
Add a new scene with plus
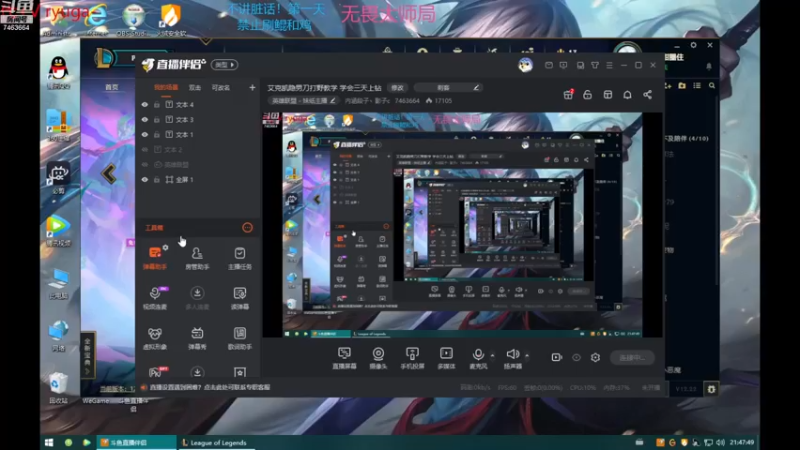coord(252,88)
